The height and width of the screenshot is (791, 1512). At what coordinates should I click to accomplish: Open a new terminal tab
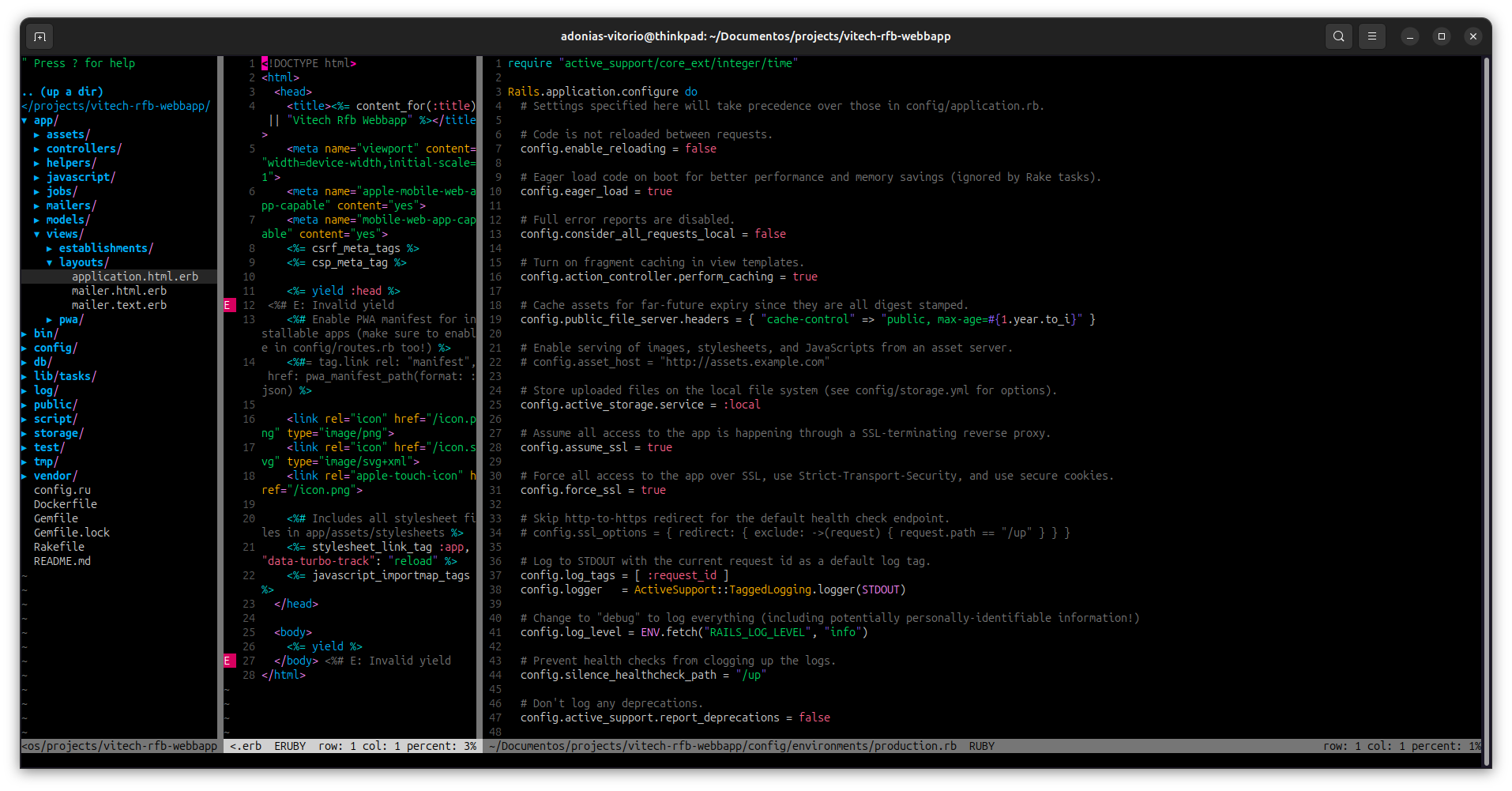click(39, 36)
